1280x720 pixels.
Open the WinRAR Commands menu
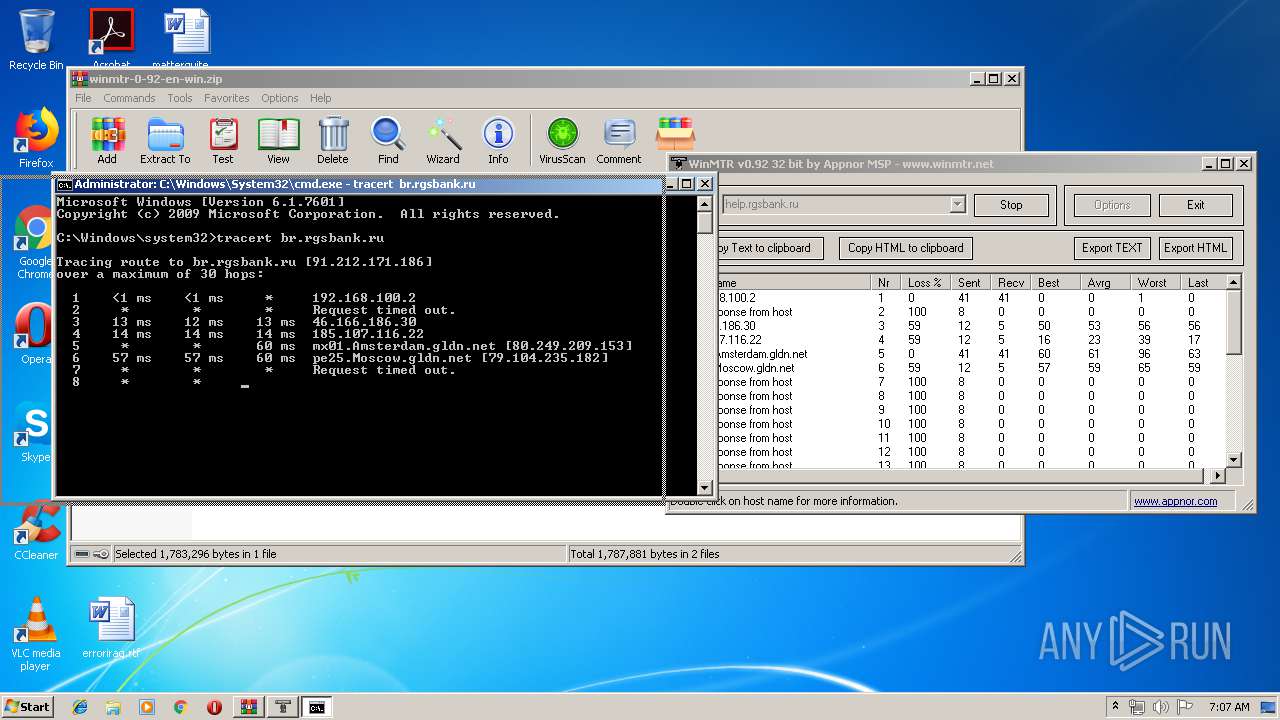click(129, 98)
